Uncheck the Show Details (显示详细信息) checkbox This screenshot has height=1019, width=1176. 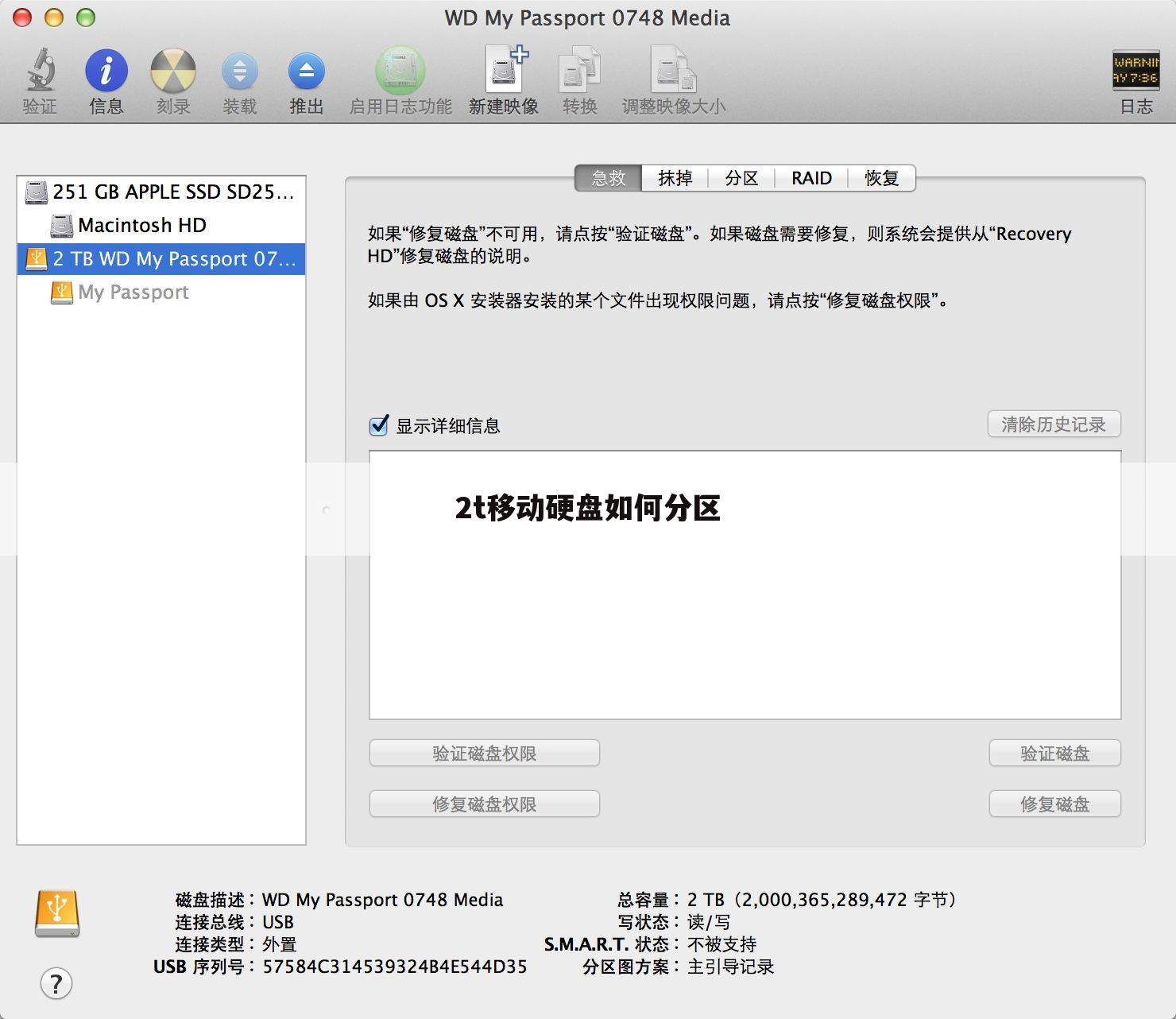pos(379,425)
